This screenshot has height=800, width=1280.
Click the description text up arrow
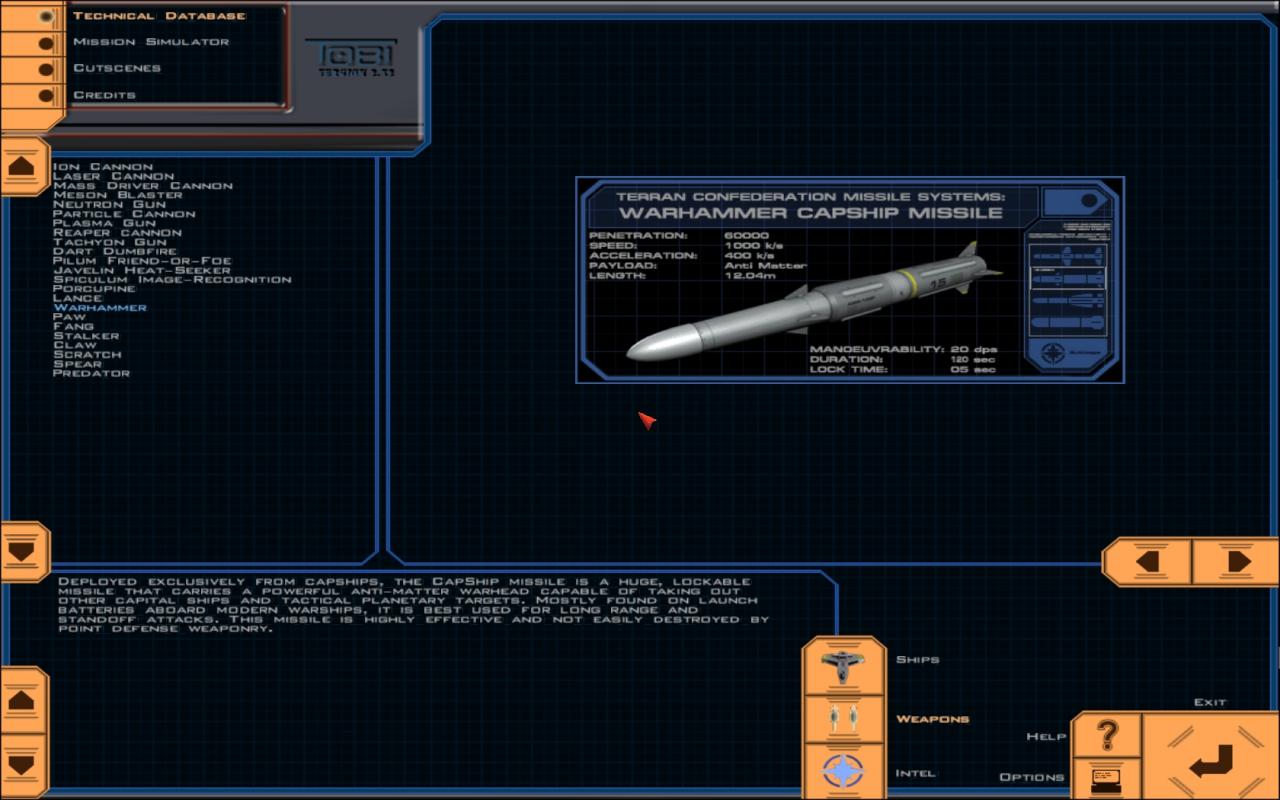22,700
